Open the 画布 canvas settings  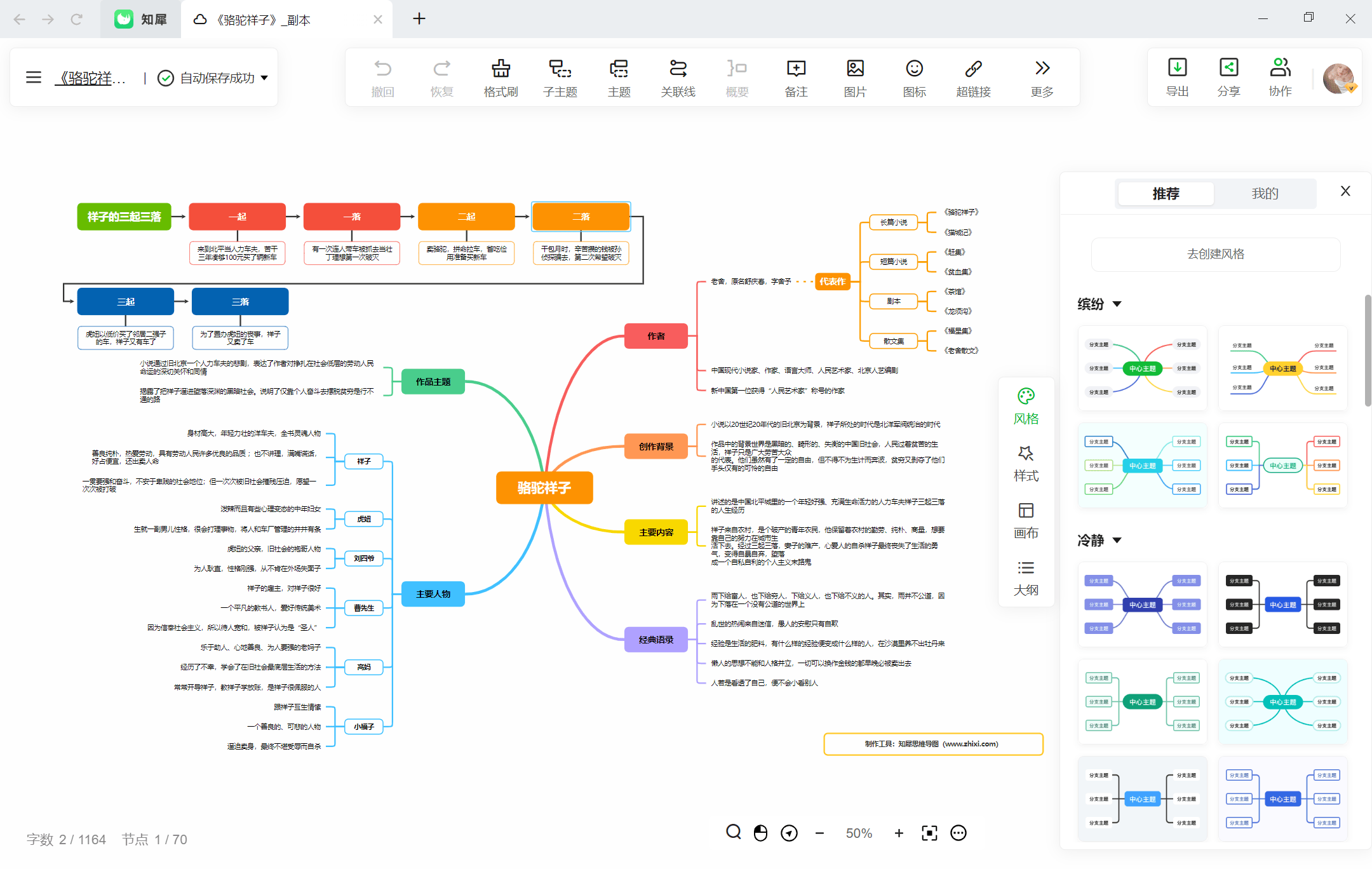tap(1026, 521)
